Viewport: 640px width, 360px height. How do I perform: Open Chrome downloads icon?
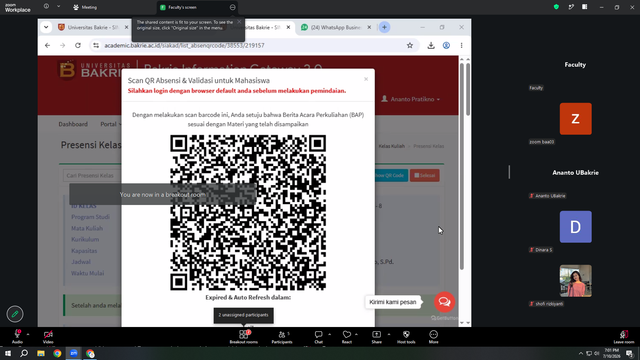click(431, 45)
